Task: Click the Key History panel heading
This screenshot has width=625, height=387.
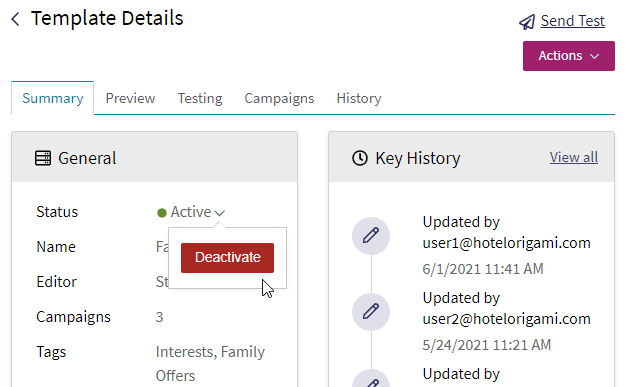Action: click(418, 158)
